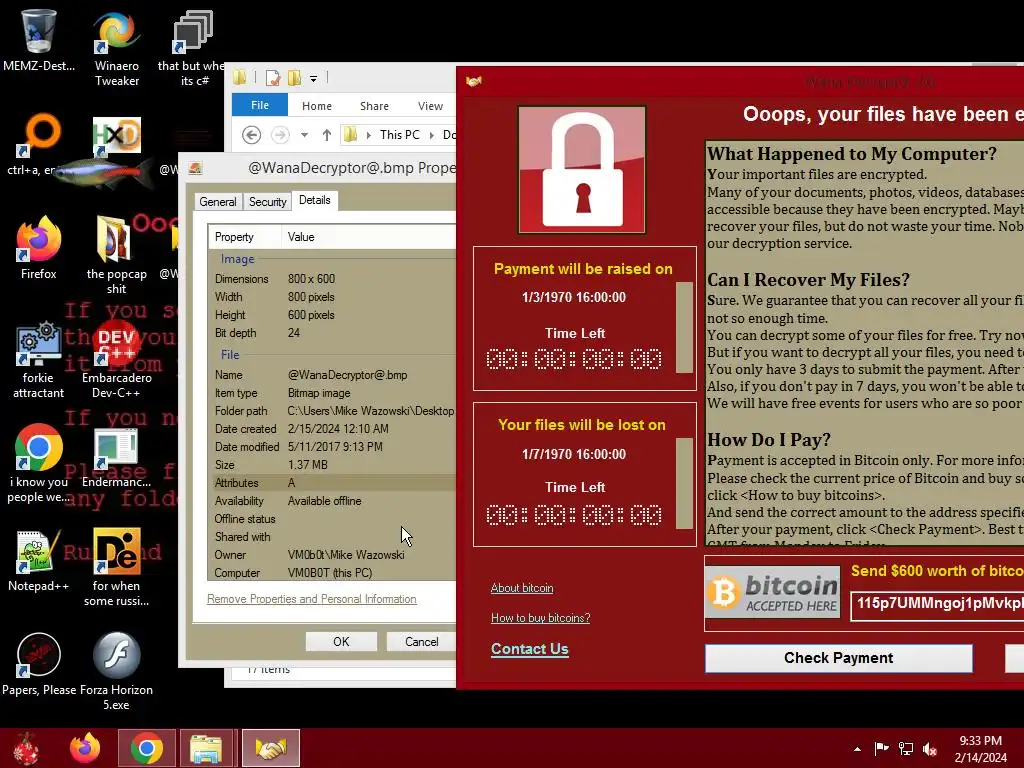Click OK in the Properties dialog

pos(341,641)
